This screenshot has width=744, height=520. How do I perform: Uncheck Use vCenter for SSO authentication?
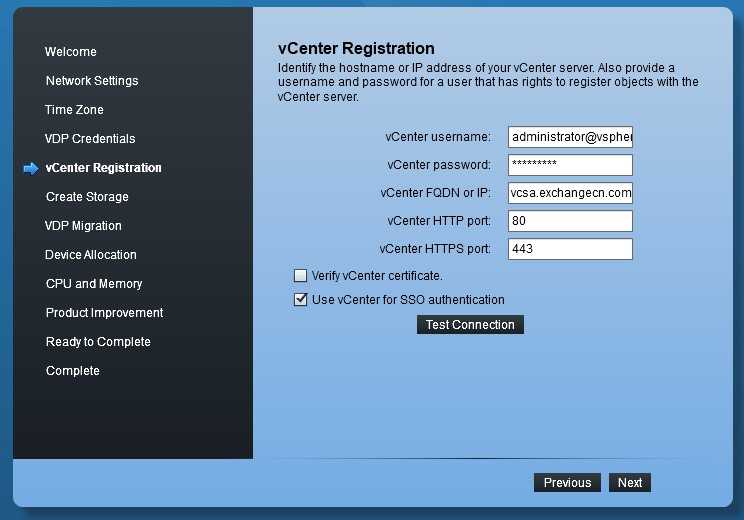(x=300, y=299)
